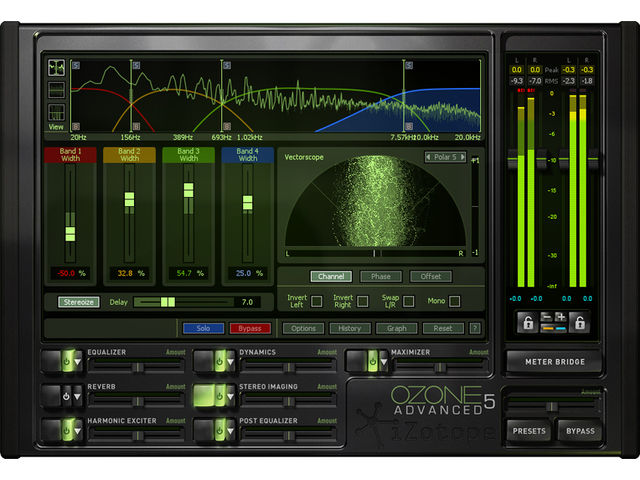Open the History menu

point(350,328)
